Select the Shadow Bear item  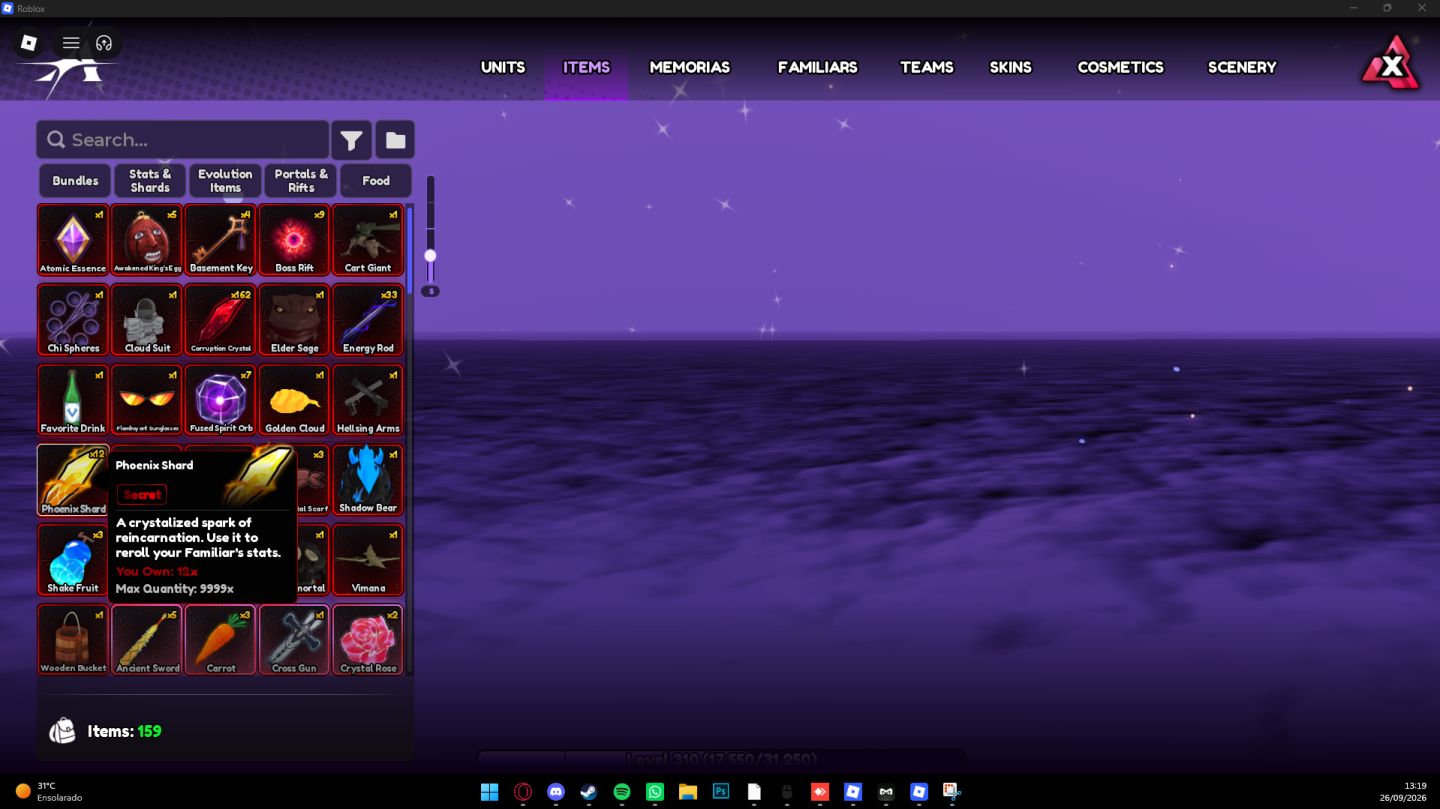pos(368,480)
